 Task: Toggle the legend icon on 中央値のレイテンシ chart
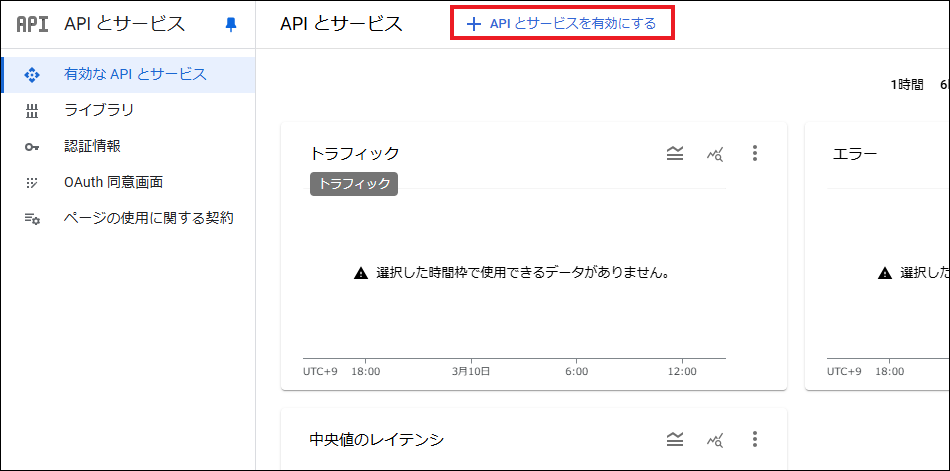tap(675, 439)
